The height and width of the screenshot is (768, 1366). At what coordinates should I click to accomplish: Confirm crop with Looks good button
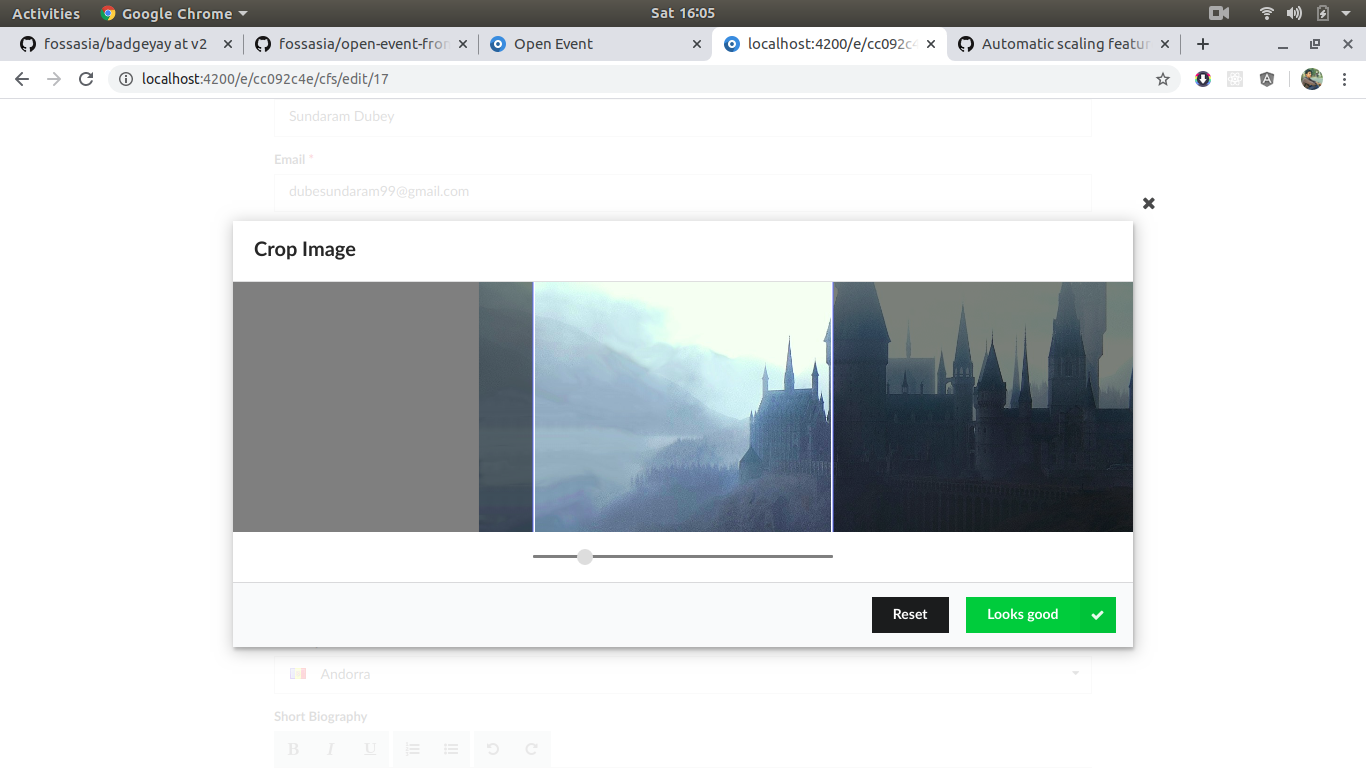[x=1040, y=615]
